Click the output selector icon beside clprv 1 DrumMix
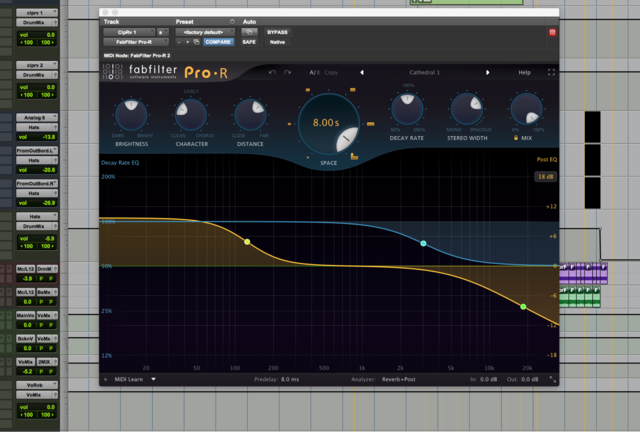Viewport: 640px width, 432px height. coord(55,22)
